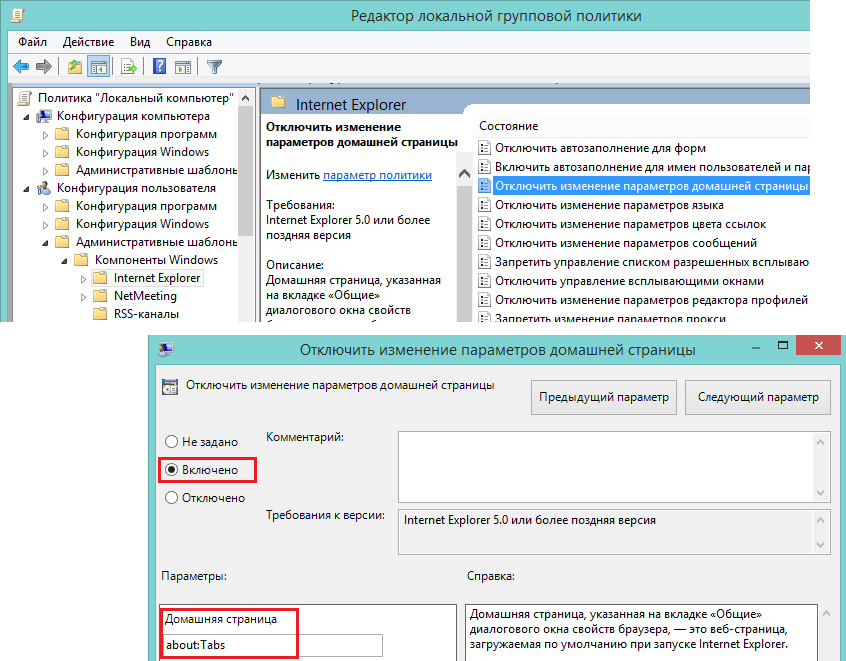Viewport: 846px width, 661px height.
Task: Click the icon beside 'Политика "Локальный компьютер"'
Action: pos(25,98)
